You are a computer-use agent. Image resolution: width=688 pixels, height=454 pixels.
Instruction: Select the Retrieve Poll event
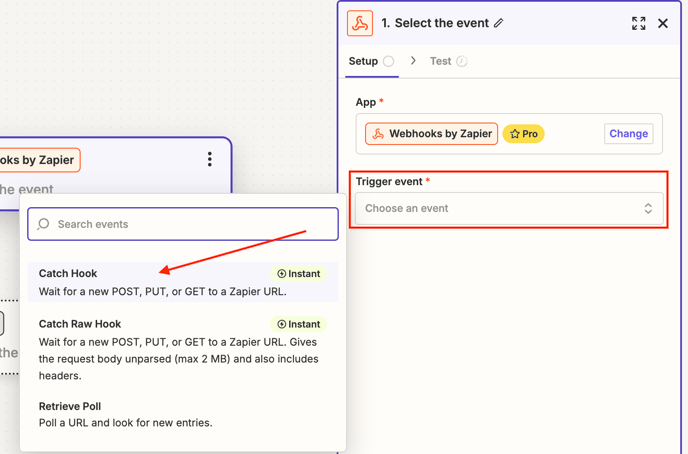[x=183, y=414]
